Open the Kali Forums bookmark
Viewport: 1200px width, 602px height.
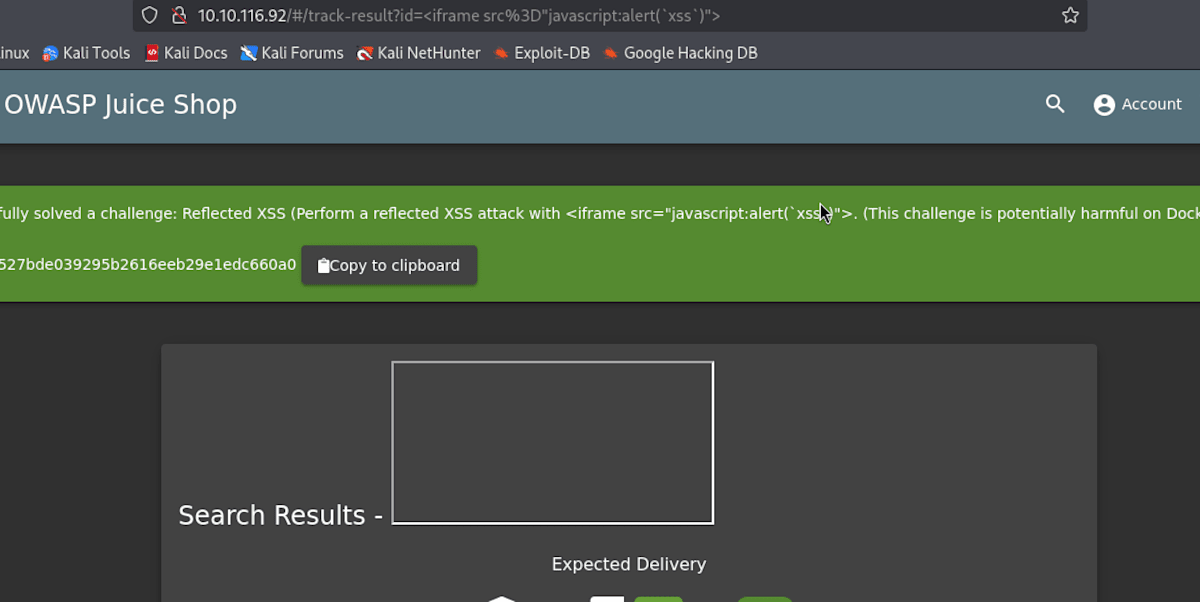pyautogui.click(x=292, y=53)
